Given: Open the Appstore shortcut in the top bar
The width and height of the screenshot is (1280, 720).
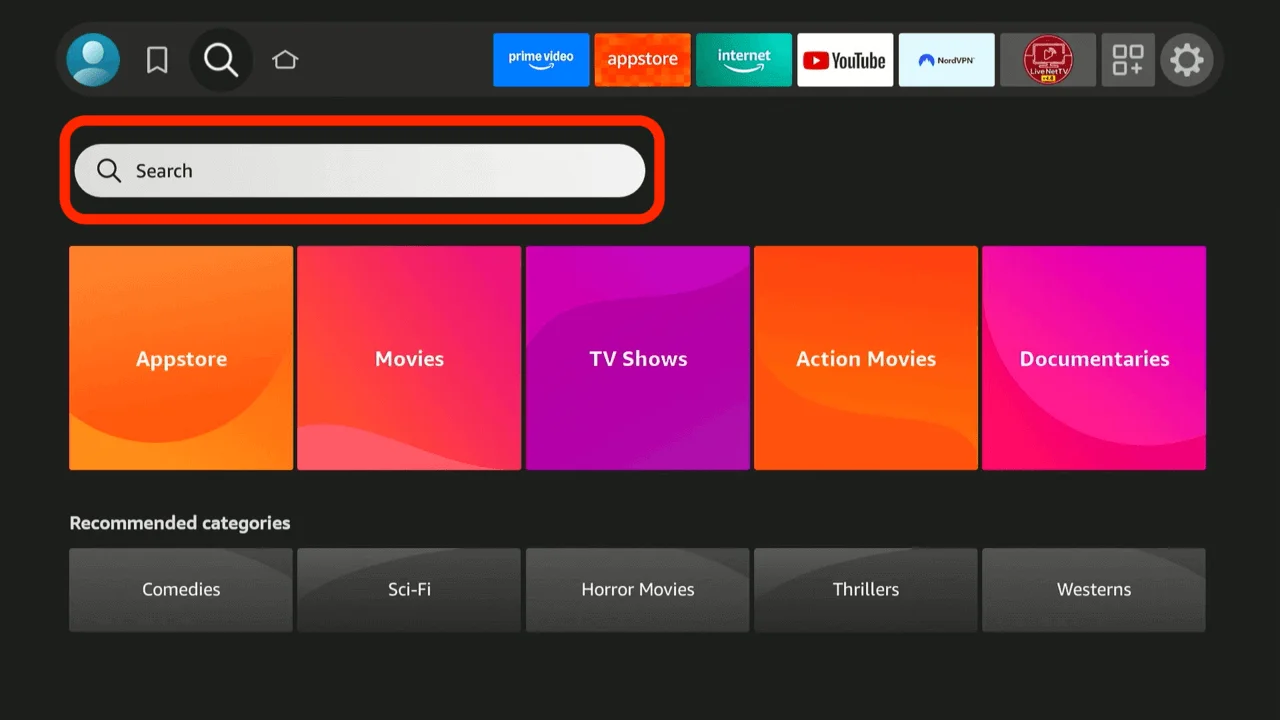Looking at the screenshot, I should 642,59.
